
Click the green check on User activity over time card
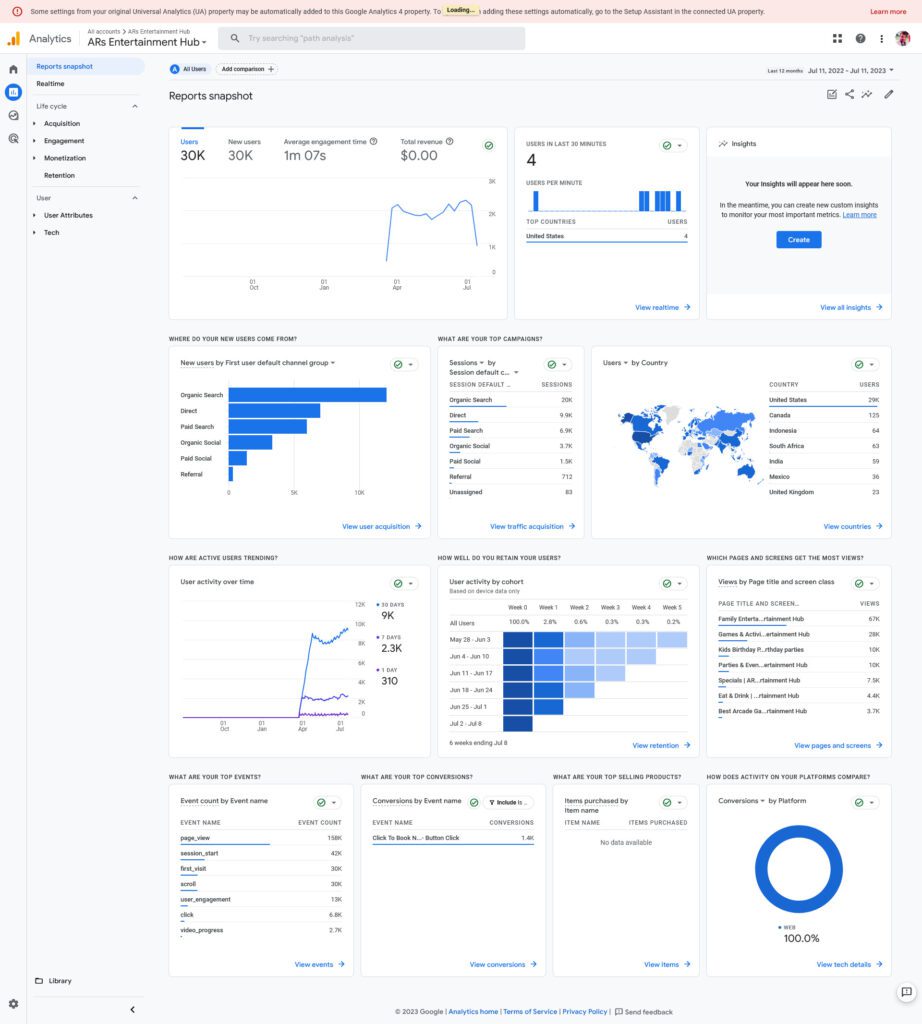point(398,583)
